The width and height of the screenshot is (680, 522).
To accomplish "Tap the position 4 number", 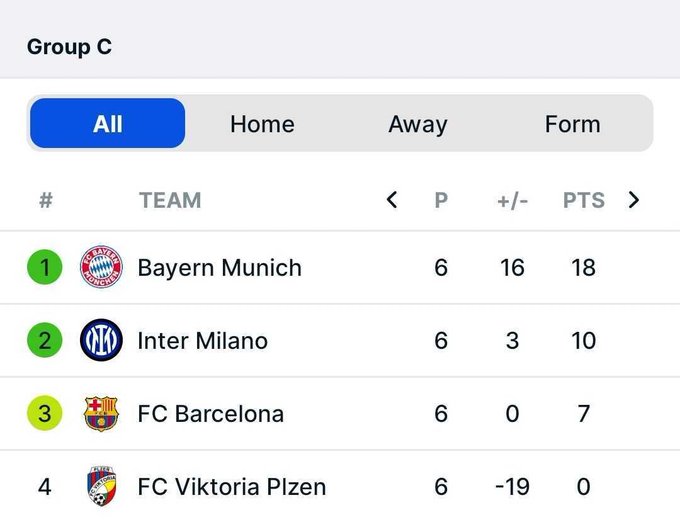I will click(x=45, y=486).
